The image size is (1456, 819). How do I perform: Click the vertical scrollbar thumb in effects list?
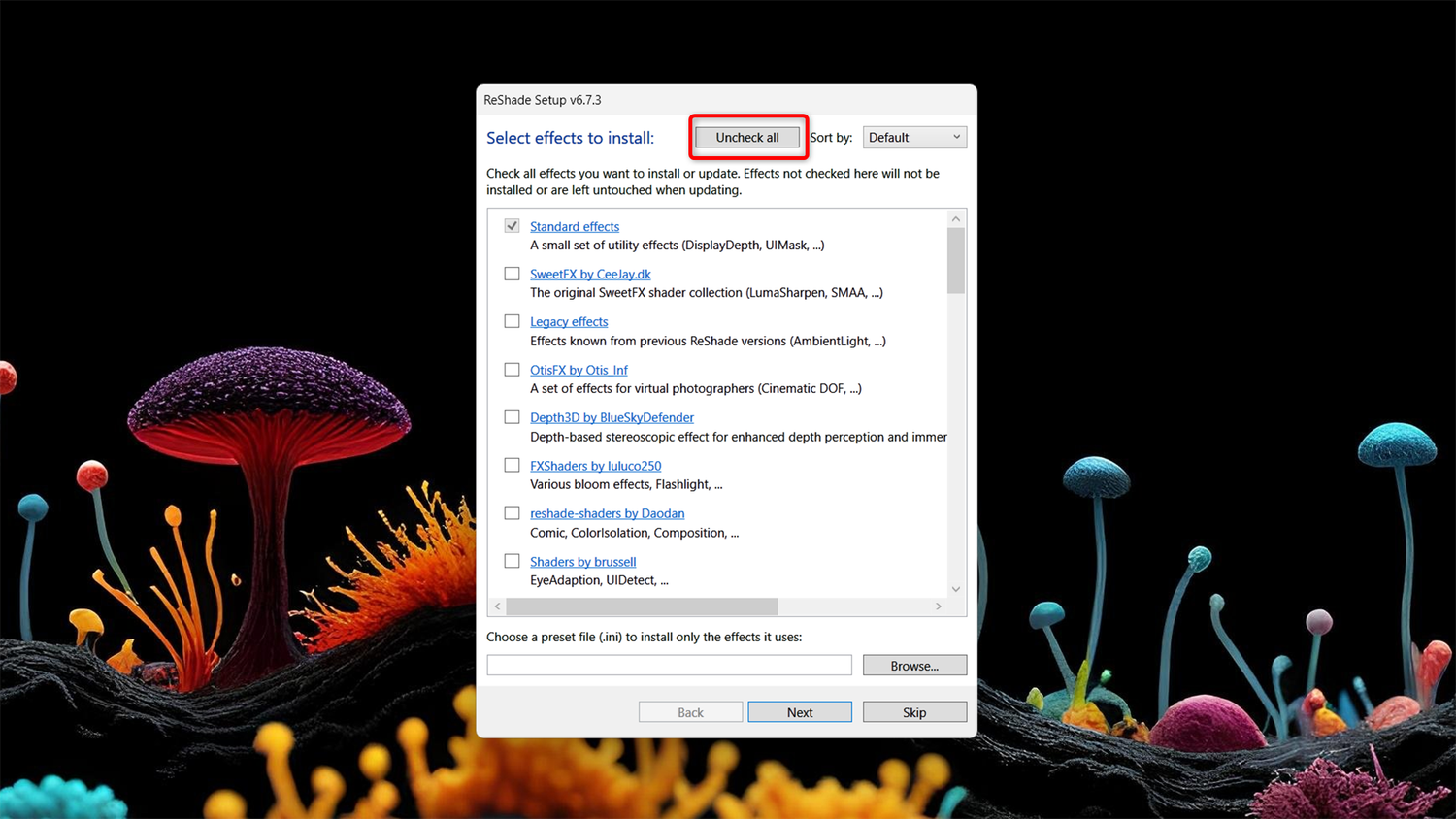[x=956, y=260]
